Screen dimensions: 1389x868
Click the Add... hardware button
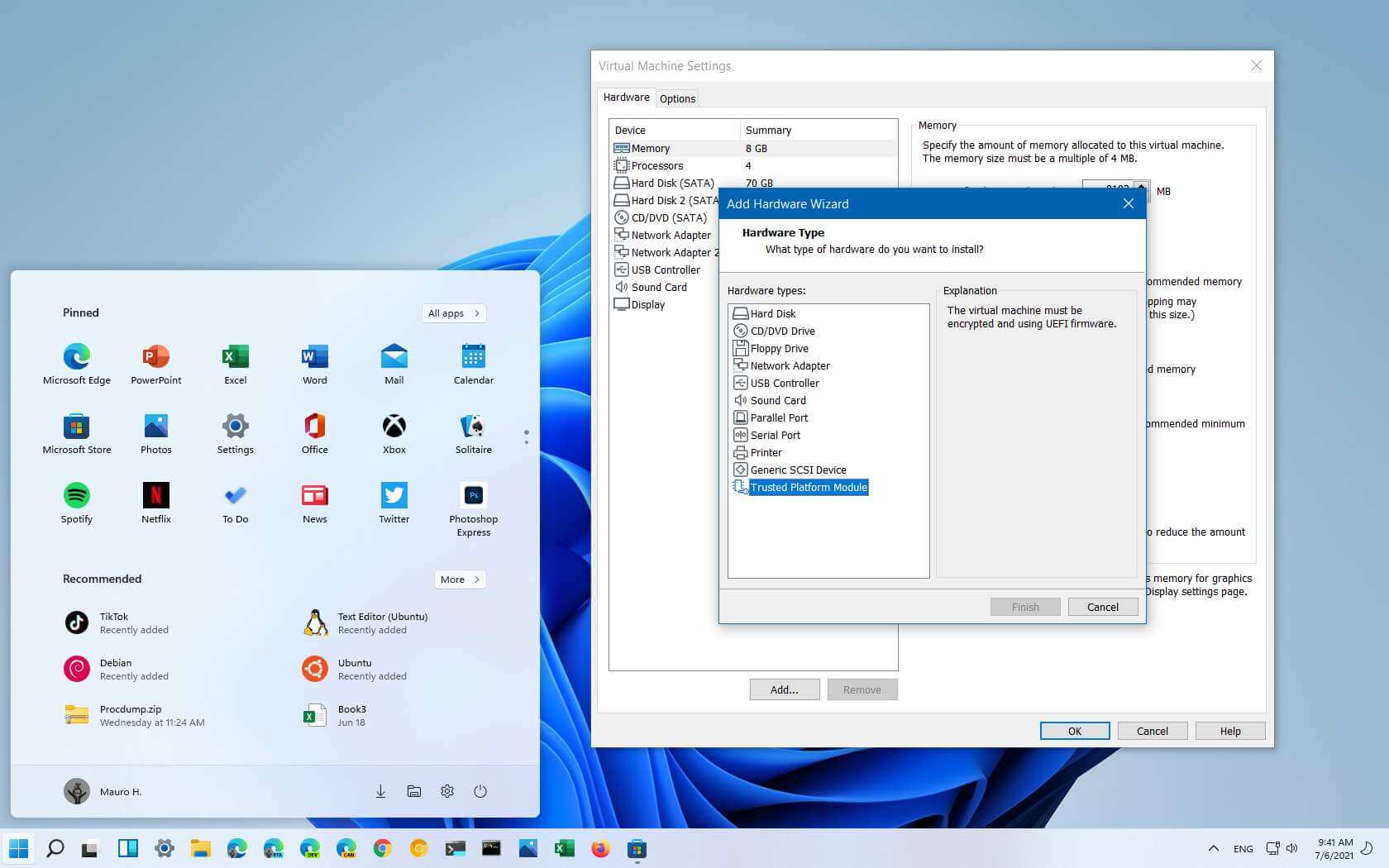coord(784,689)
